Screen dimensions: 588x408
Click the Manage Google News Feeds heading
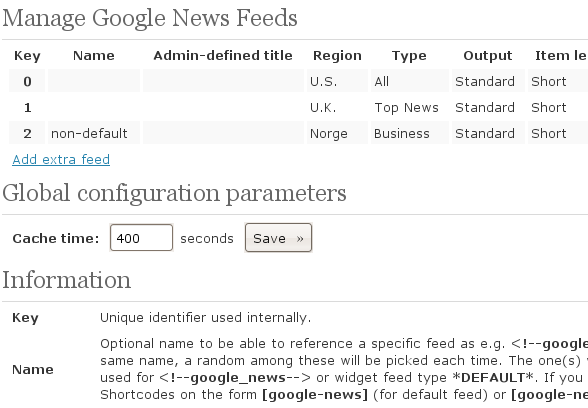coord(150,18)
